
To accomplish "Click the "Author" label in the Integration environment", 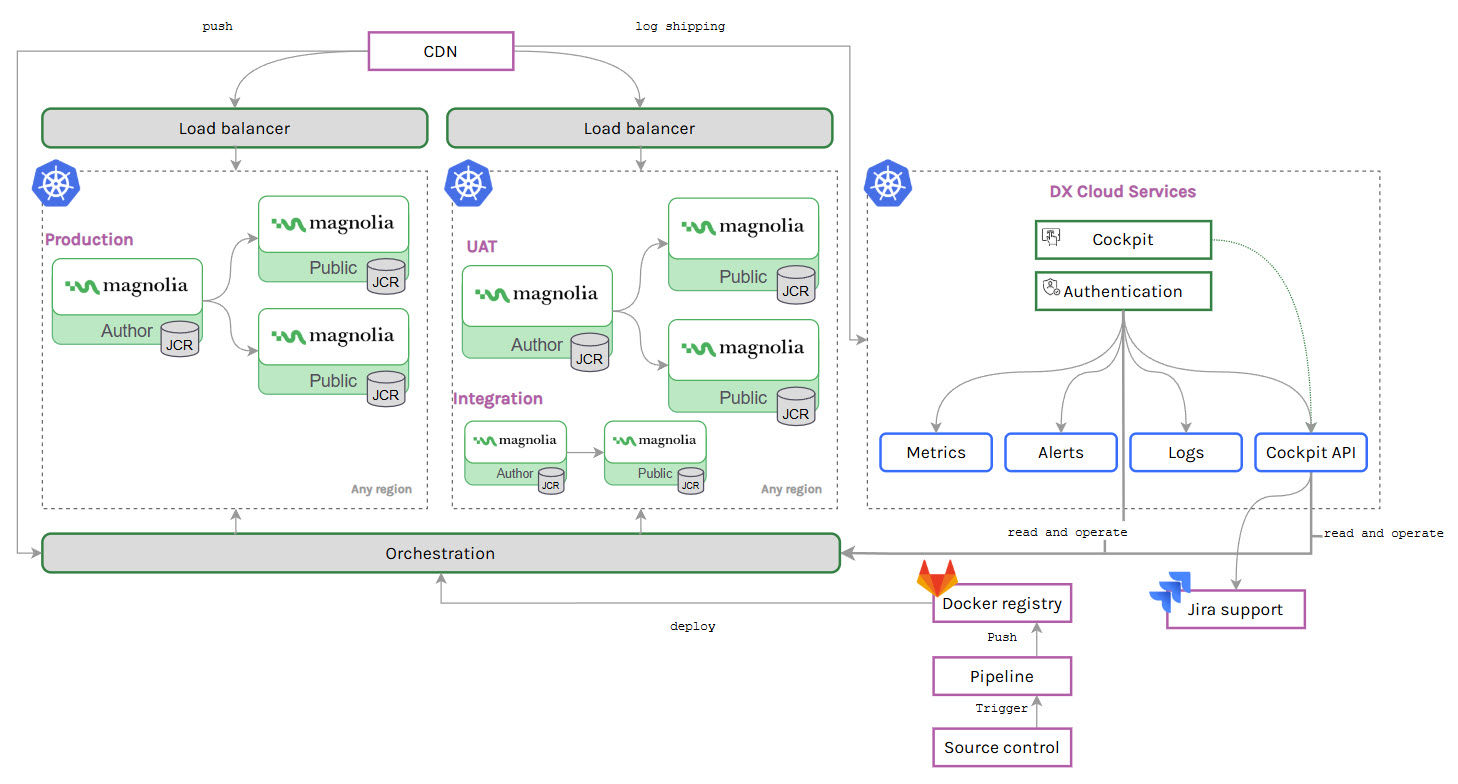I will coord(515,473).
